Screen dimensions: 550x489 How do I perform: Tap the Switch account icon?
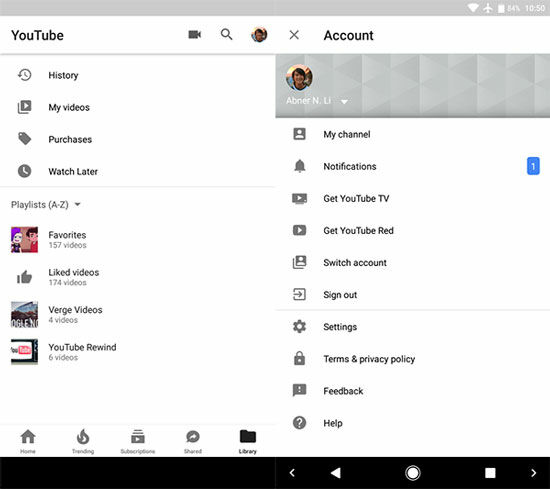(x=299, y=262)
